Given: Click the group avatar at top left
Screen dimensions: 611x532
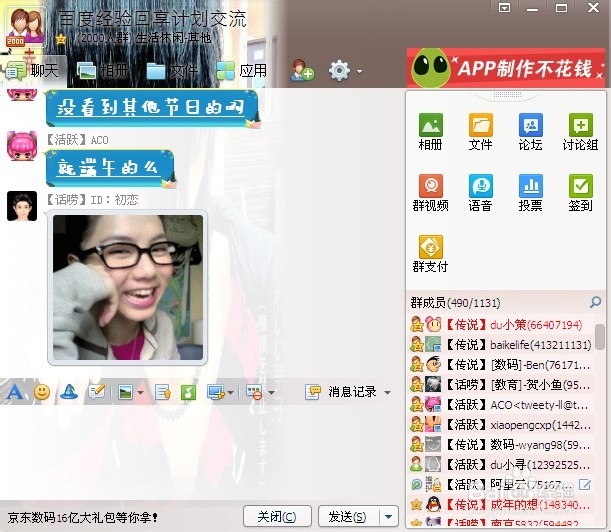Looking at the screenshot, I should pyautogui.click(x=25, y=27).
